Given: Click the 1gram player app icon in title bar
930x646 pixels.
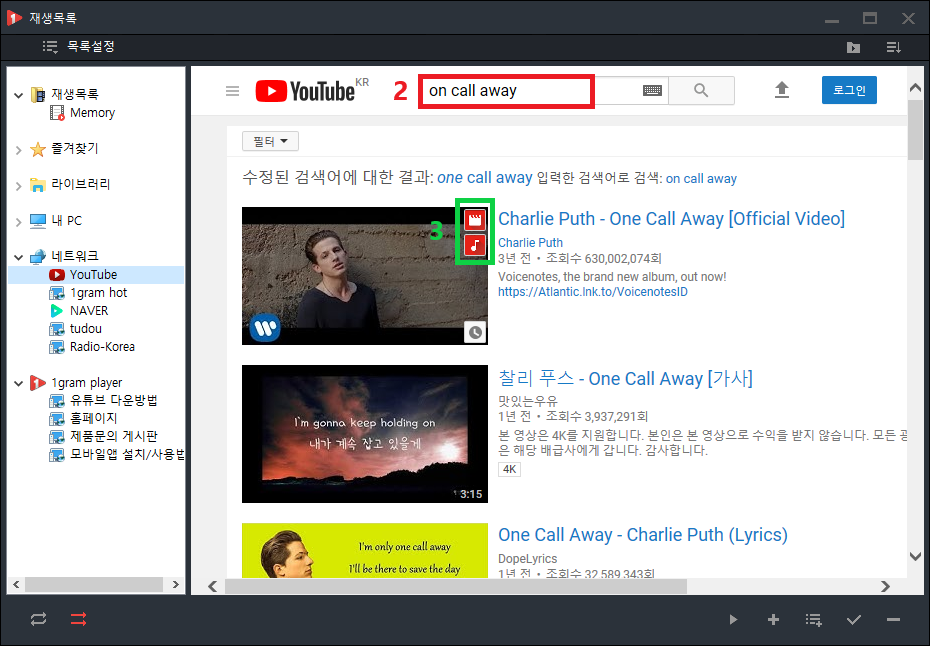Looking at the screenshot, I should click(x=14, y=18).
